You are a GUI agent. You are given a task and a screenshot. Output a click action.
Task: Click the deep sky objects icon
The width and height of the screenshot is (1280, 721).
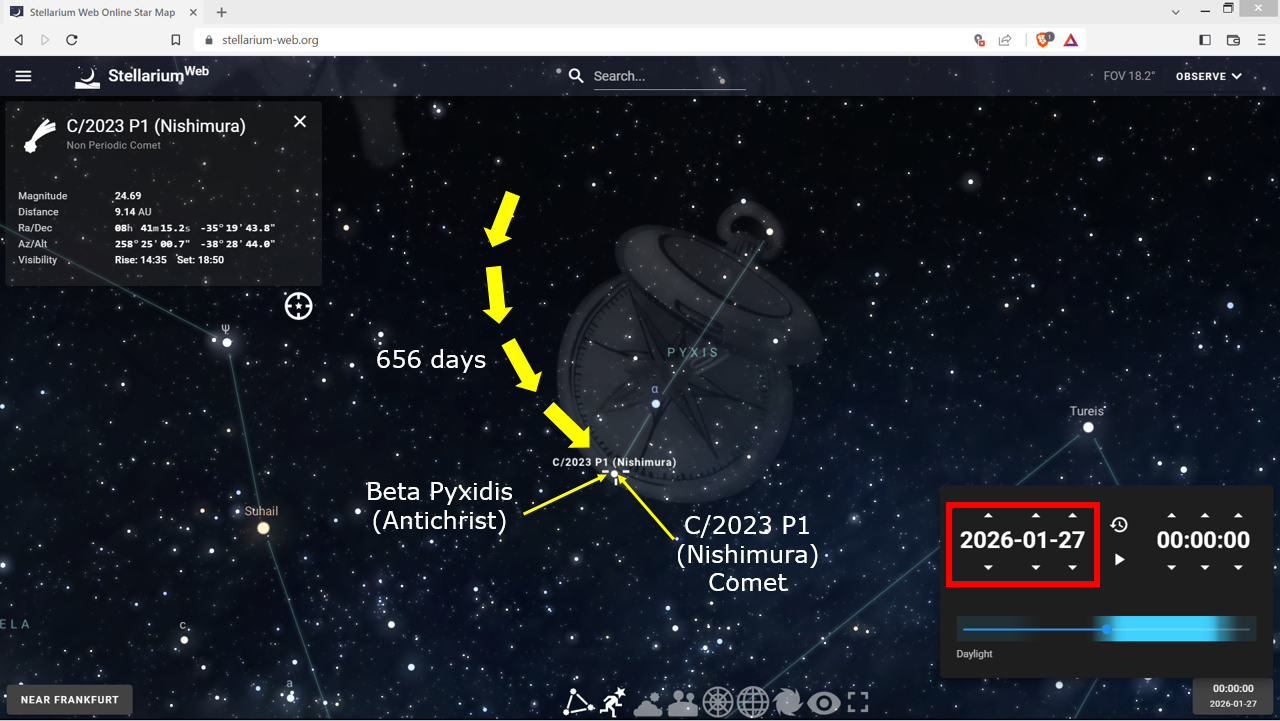coord(788,702)
